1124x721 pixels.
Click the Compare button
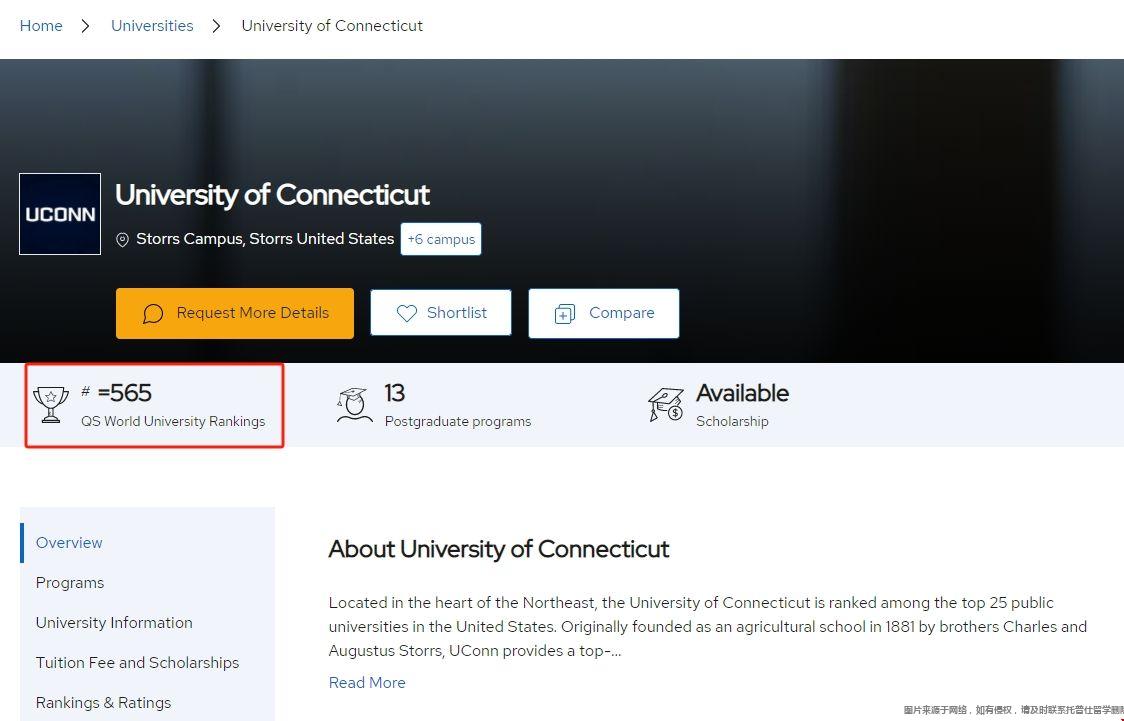pyautogui.click(x=604, y=313)
